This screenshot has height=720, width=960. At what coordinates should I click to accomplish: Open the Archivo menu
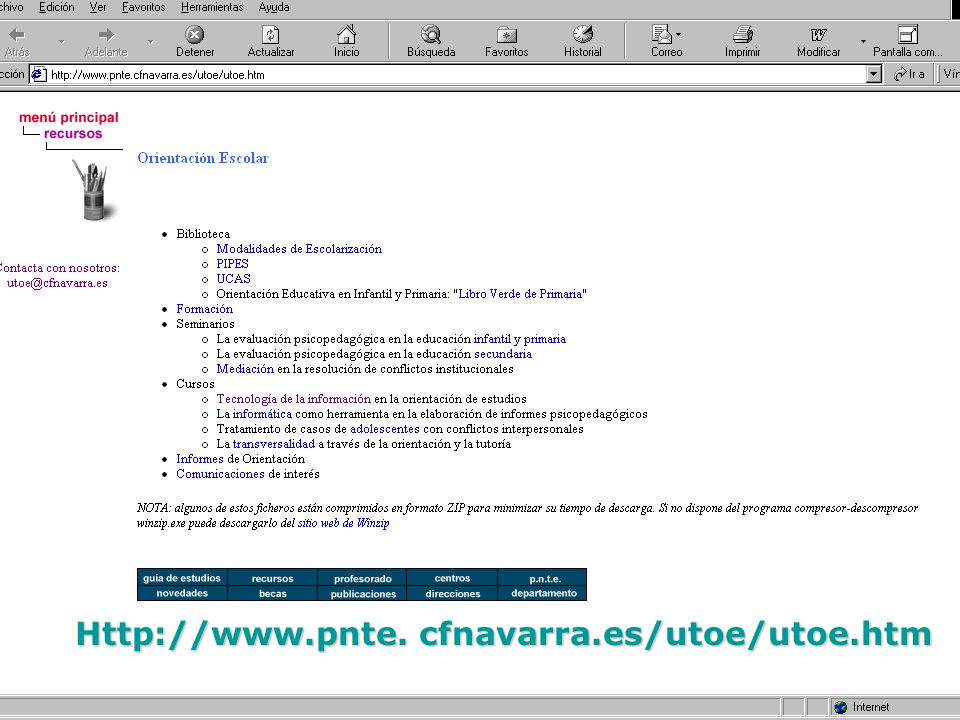pyautogui.click(x=11, y=7)
